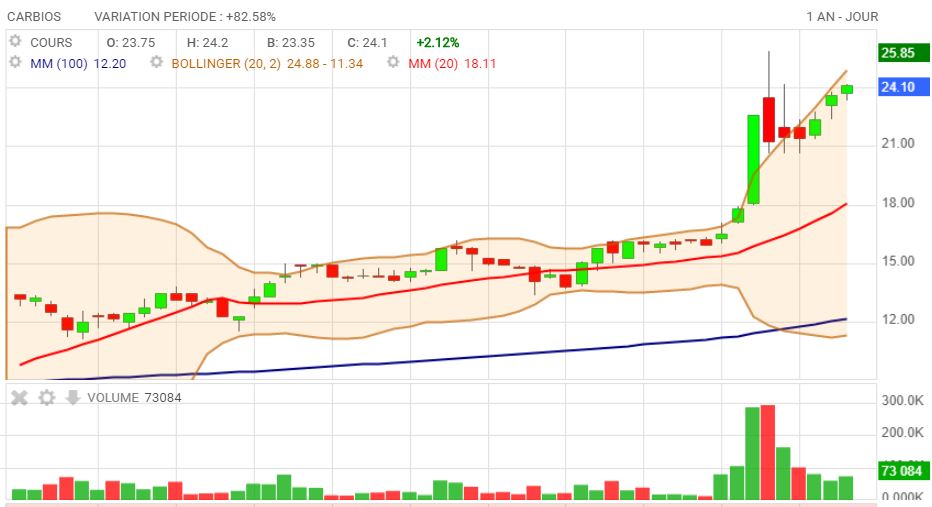This screenshot has height=507, width=932.
Task: Click the close value C: 24.1
Action: coord(367,43)
